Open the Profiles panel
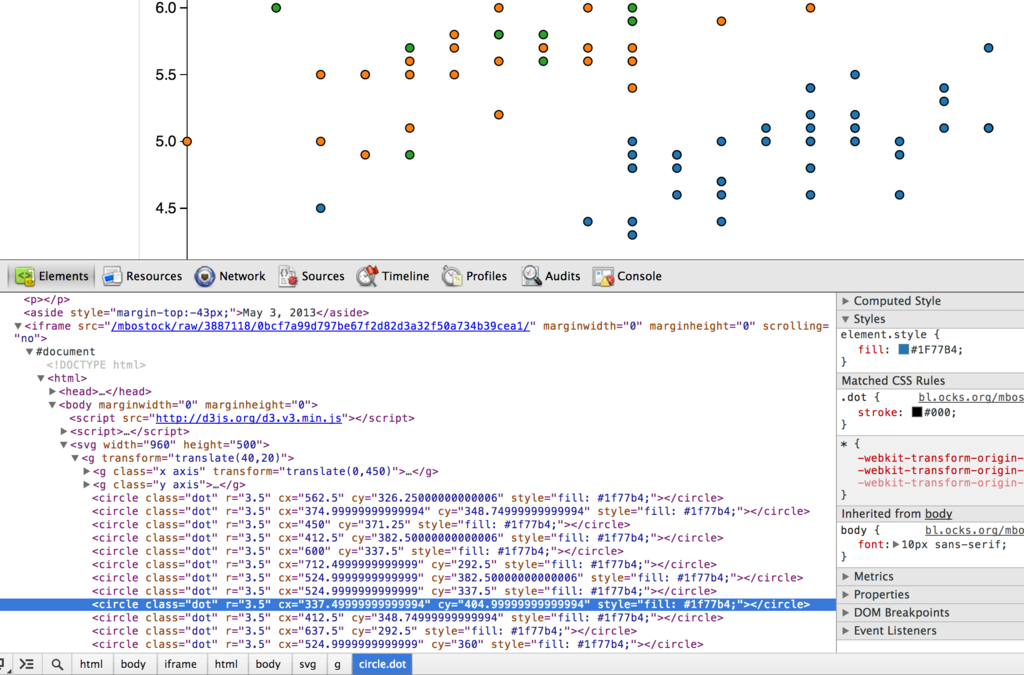The image size is (1024, 675). [x=475, y=276]
